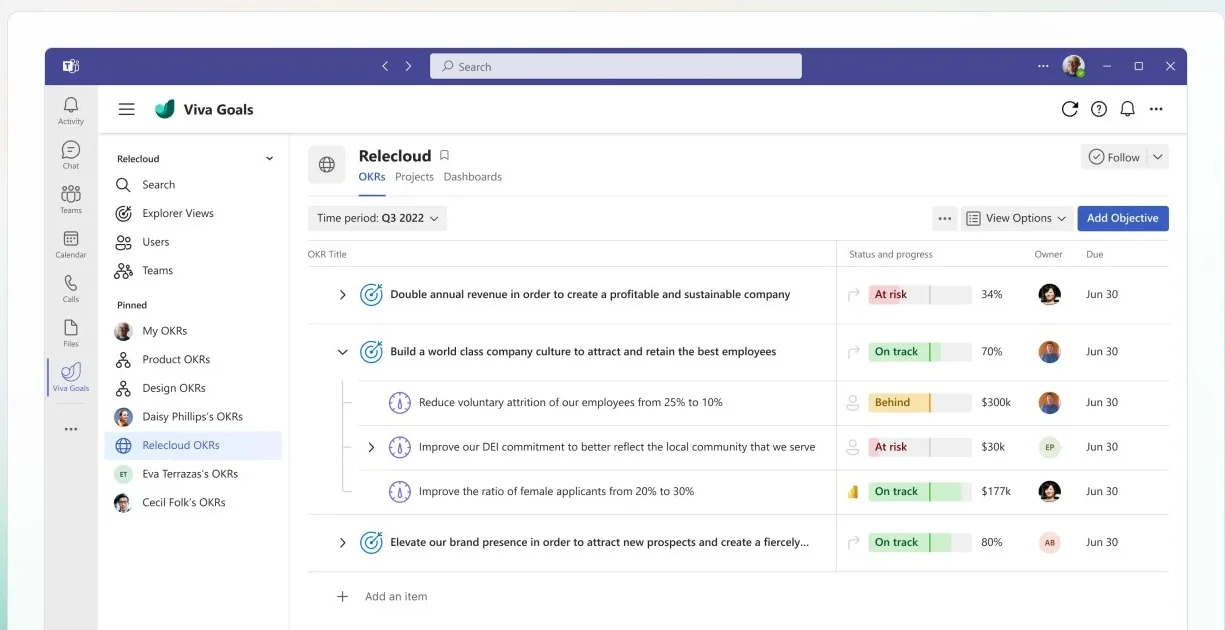
Task: Go forward with the right arrow
Action: (x=408, y=66)
